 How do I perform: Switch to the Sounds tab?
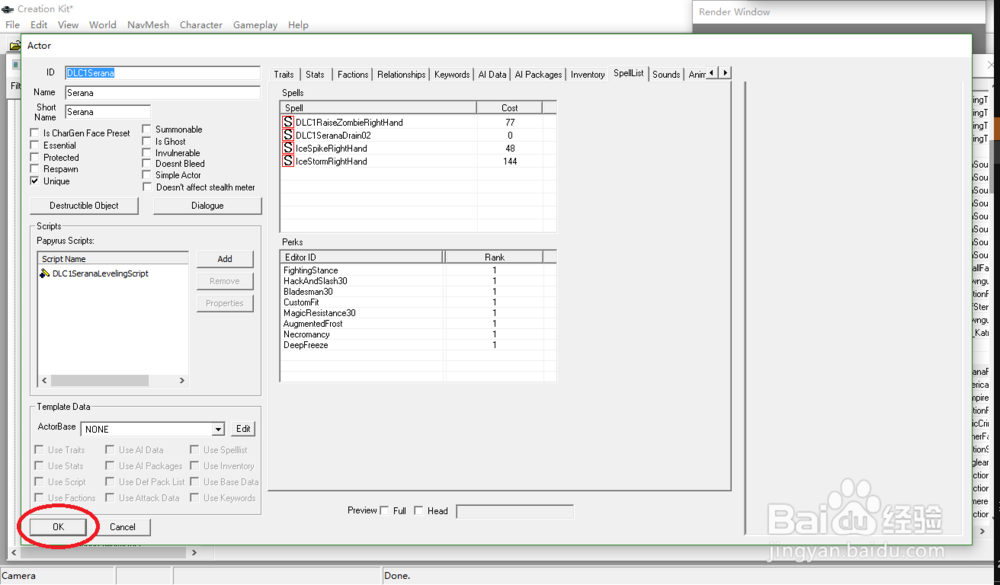point(666,75)
